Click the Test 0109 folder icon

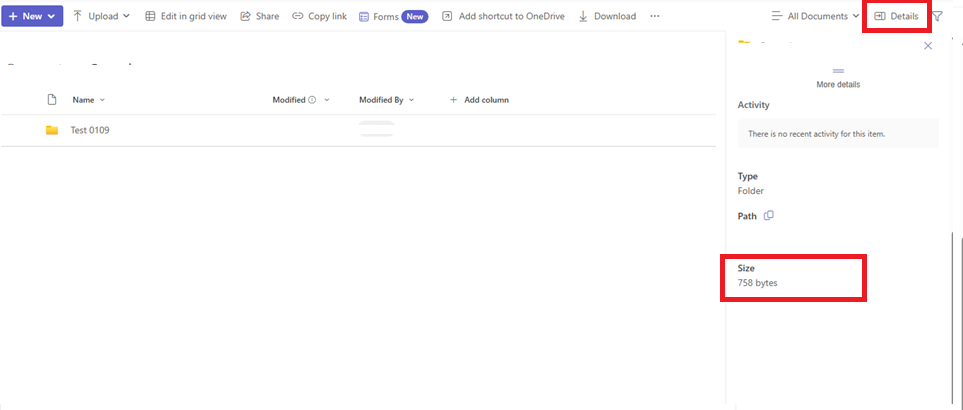pos(52,130)
